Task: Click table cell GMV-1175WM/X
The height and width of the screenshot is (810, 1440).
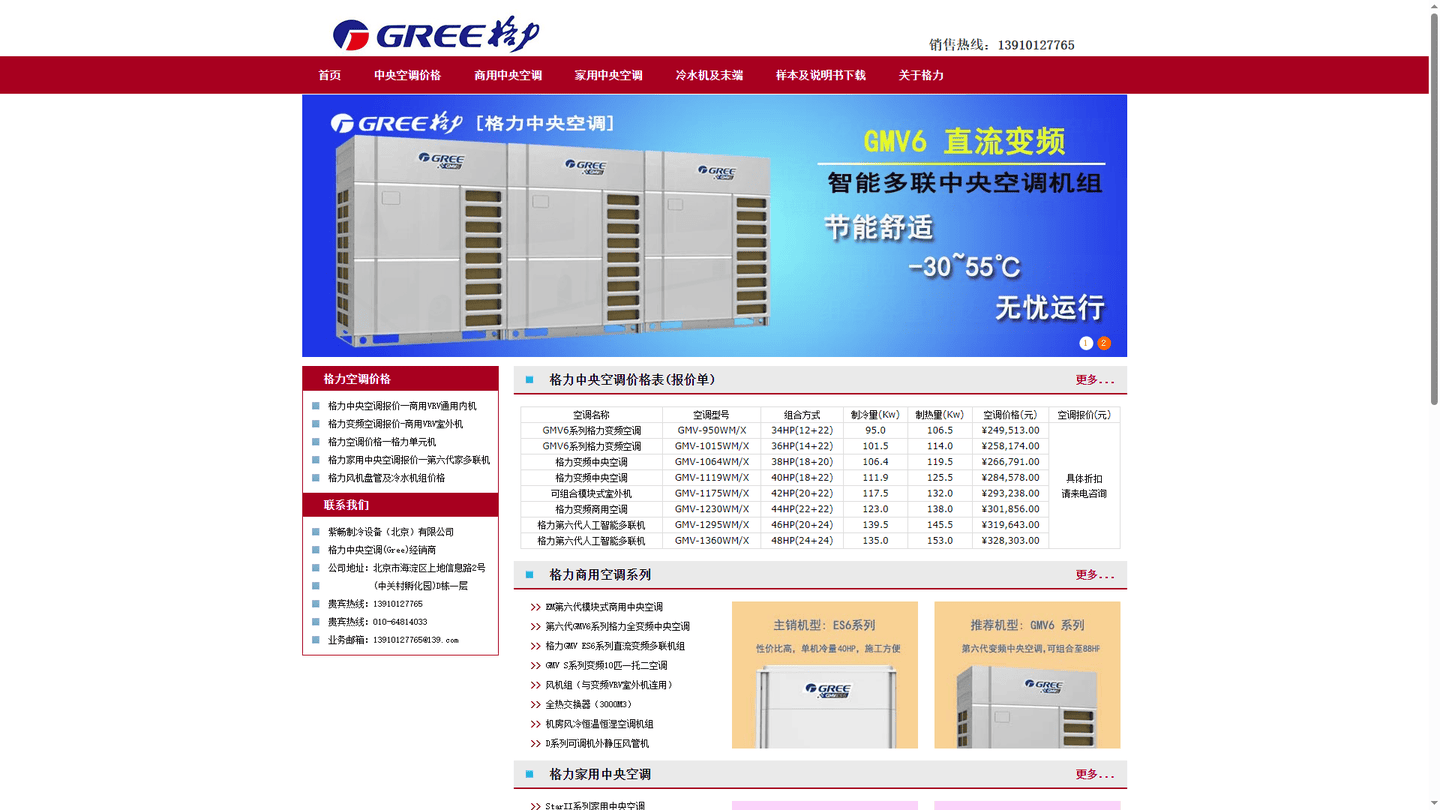Action: tap(711, 493)
